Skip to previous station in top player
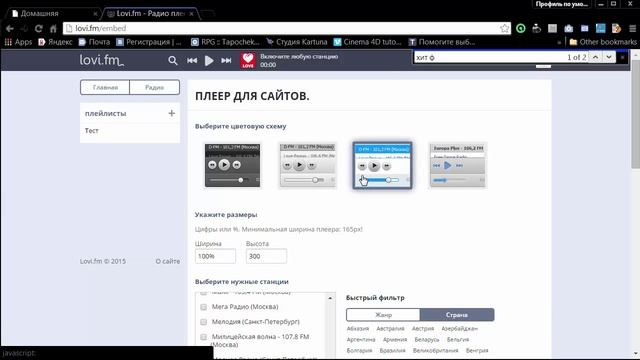 tap(192, 60)
